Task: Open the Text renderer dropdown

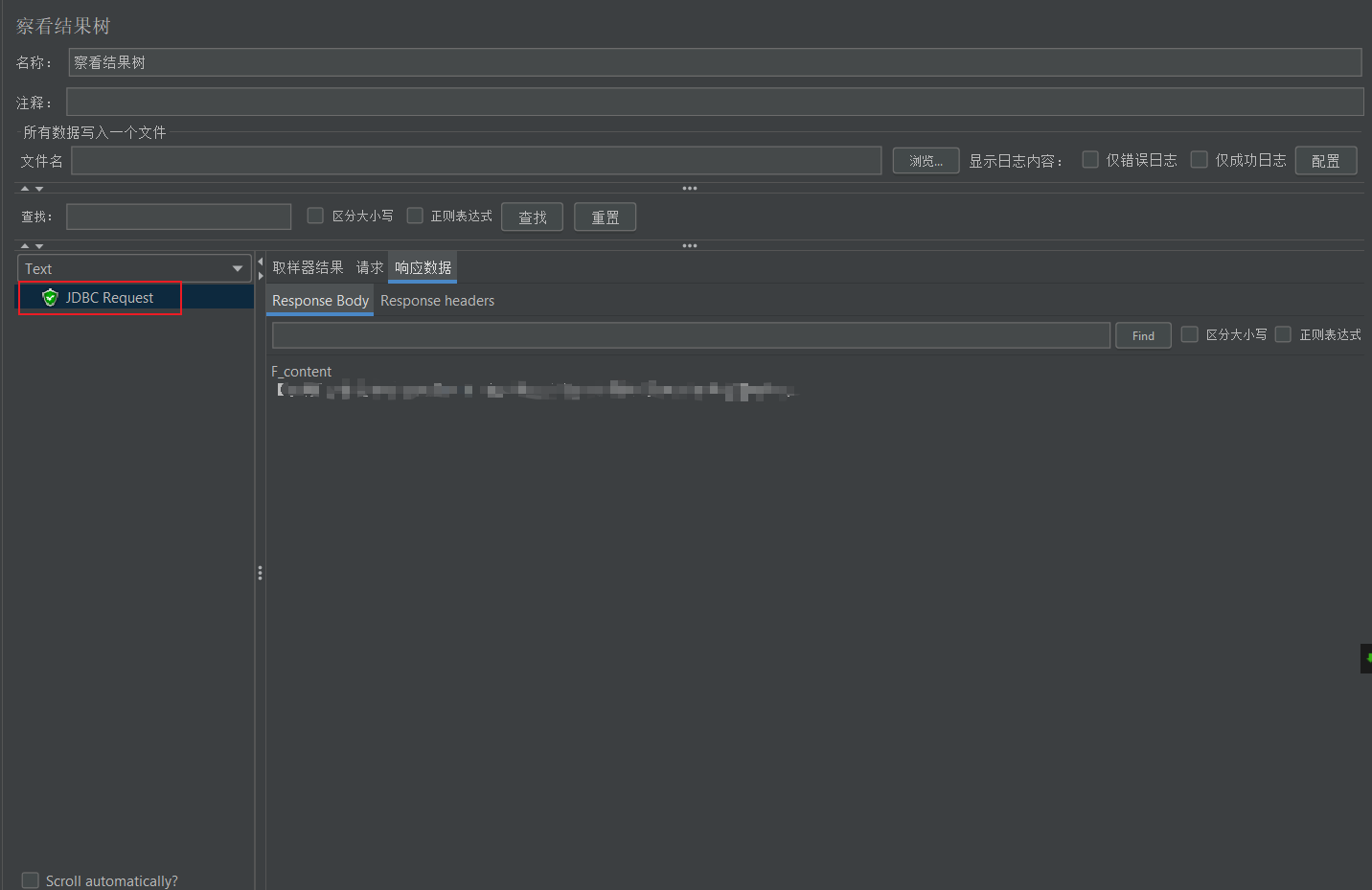Action: pyautogui.click(x=134, y=268)
